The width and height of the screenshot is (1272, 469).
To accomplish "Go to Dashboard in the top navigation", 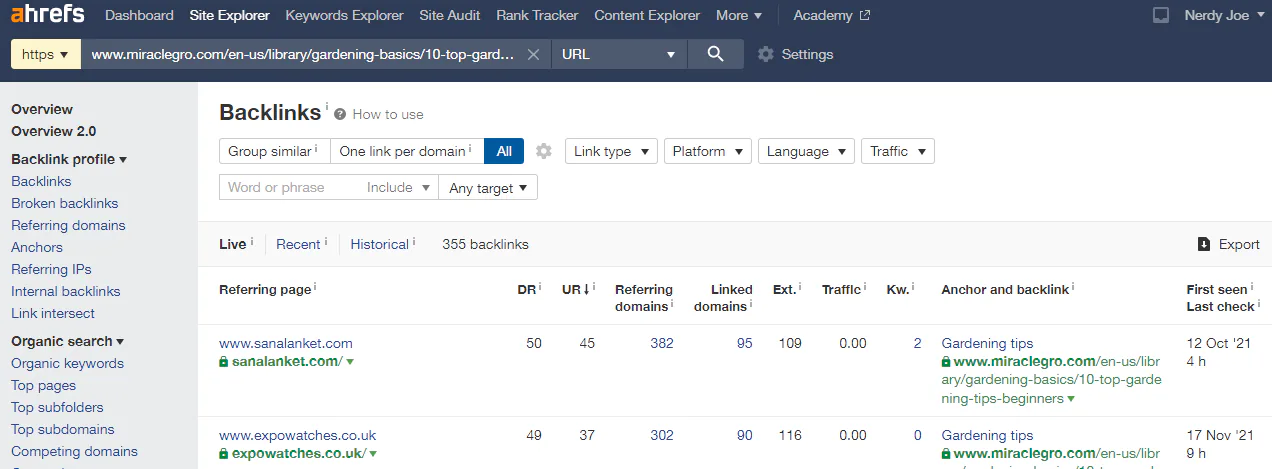I will coord(138,15).
